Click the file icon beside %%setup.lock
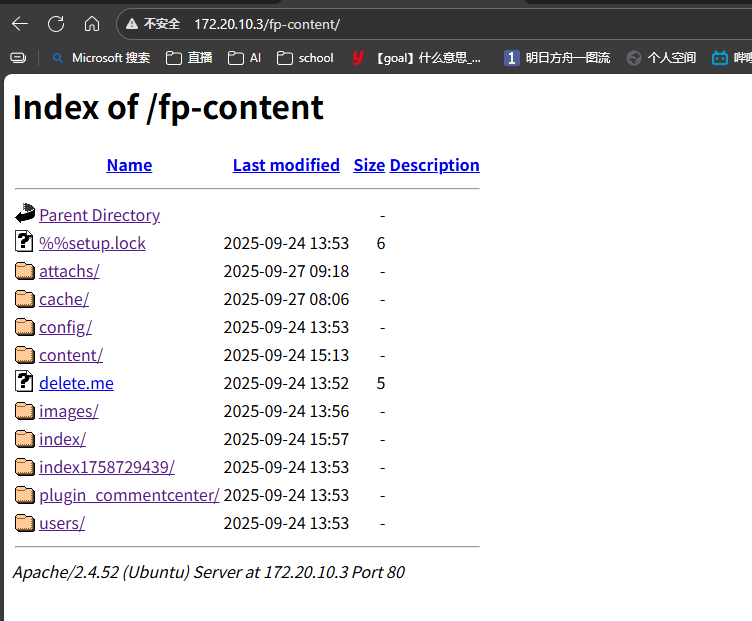The width and height of the screenshot is (752, 621). (x=25, y=242)
